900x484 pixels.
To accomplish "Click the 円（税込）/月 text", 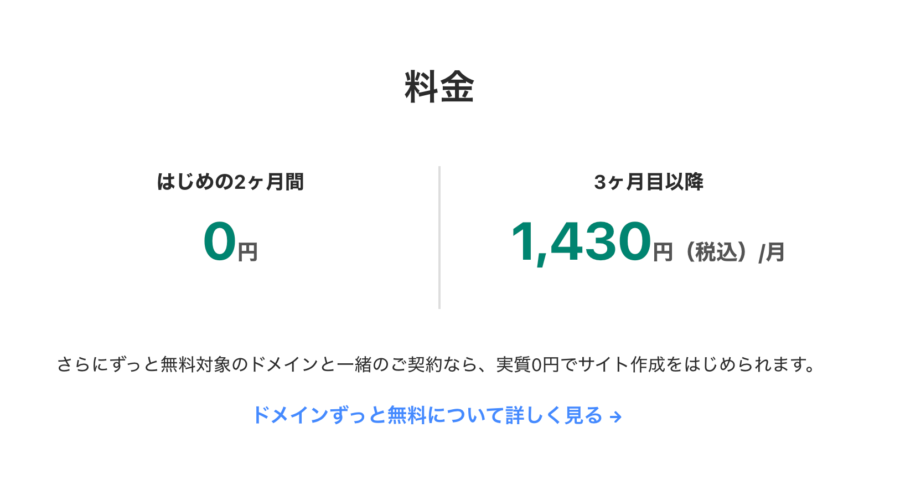I will point(719,252).
